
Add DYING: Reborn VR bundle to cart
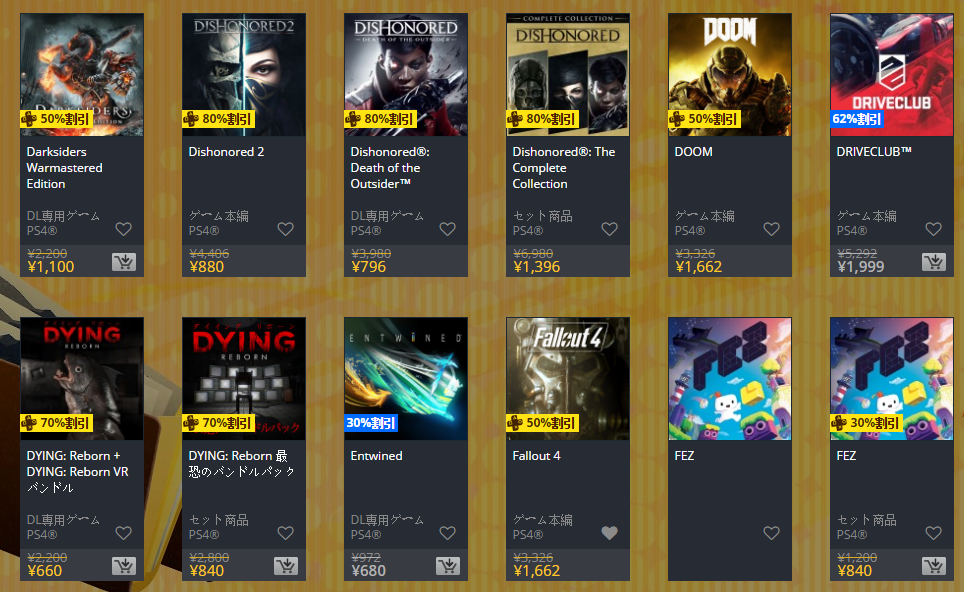point(124,566)
